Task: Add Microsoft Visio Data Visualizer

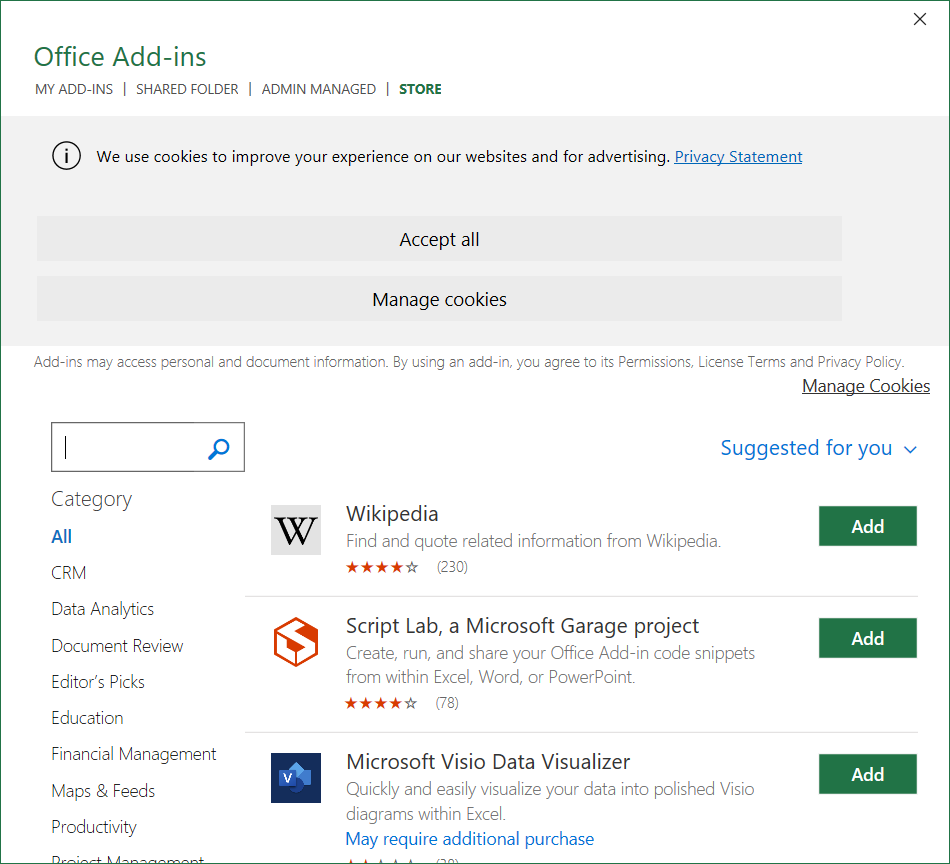Action: click(867, 774)
